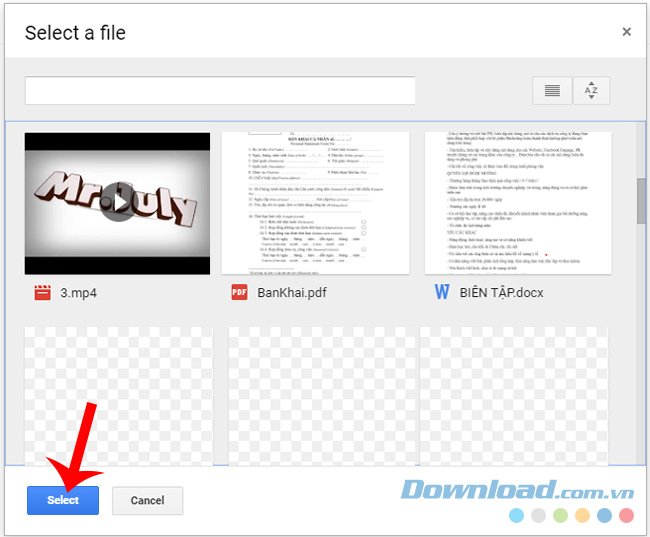Select the 3.mp4 video file icon
Screen dimensions: 650x537
(42, 292)
